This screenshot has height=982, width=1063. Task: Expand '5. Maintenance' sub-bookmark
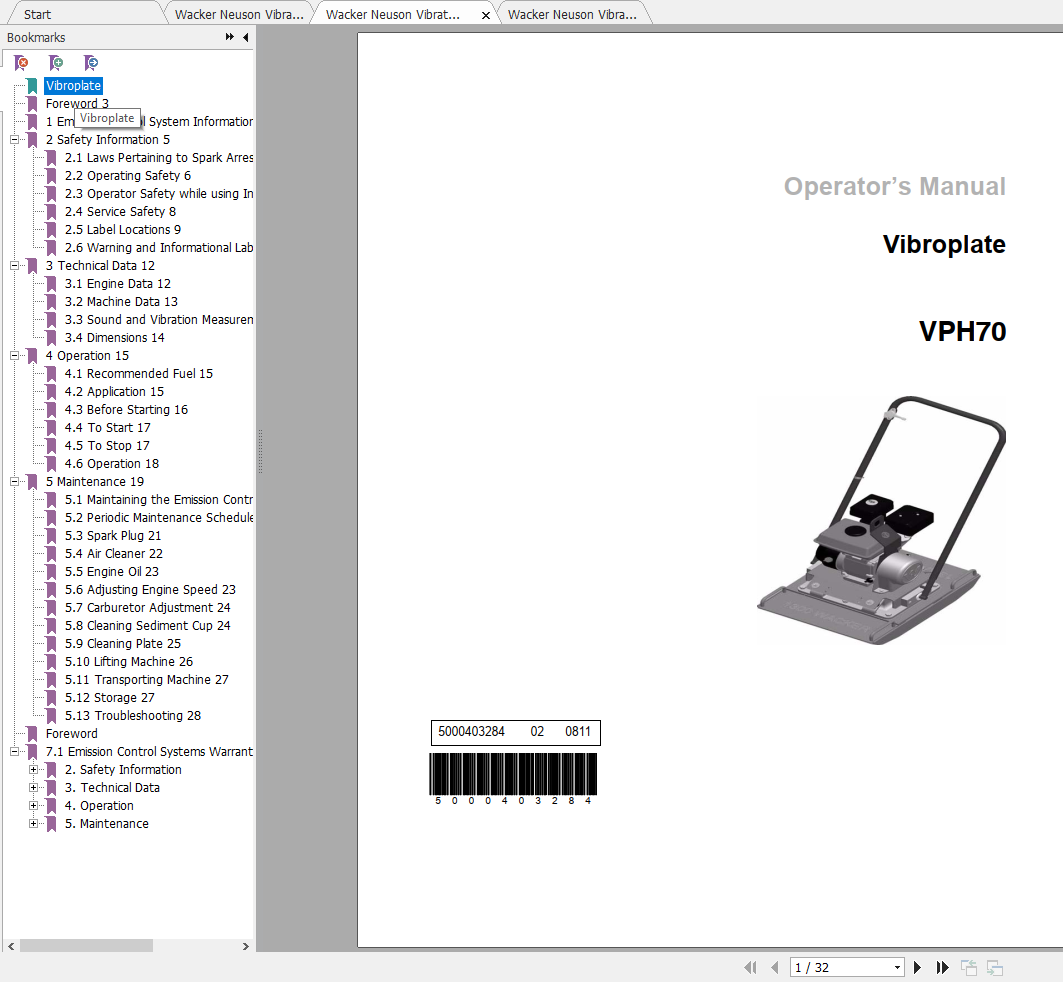pos(33,823)
